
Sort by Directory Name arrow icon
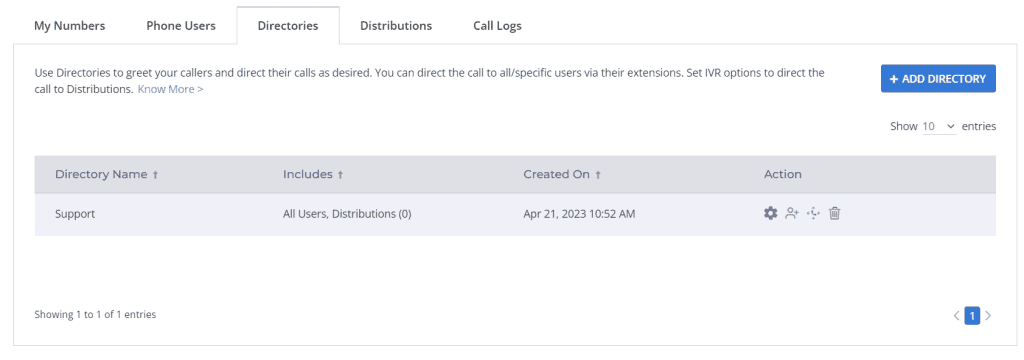click(x=155, y=175)
